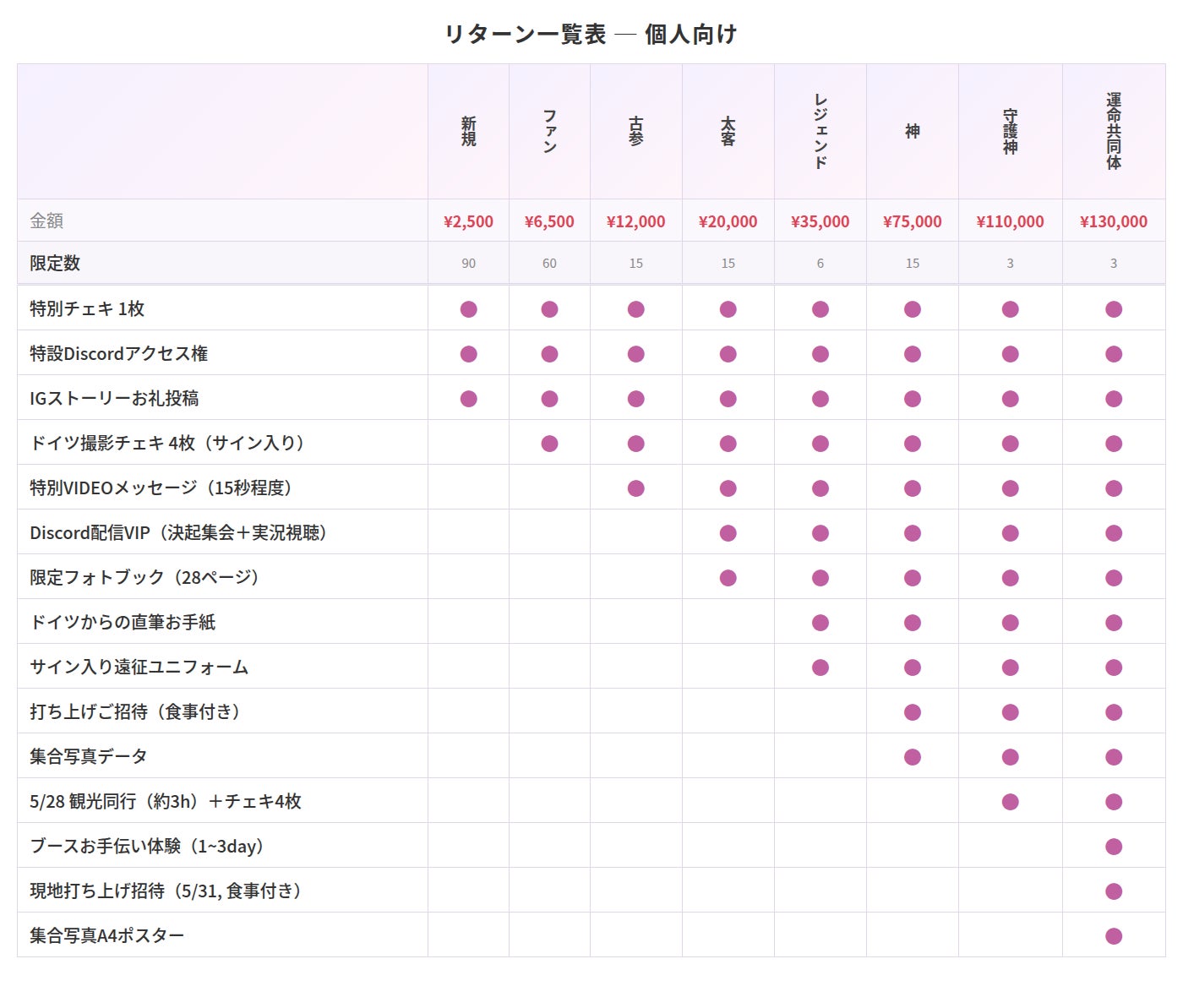Click the limit count 90 under 新規

tap(468, 264)
